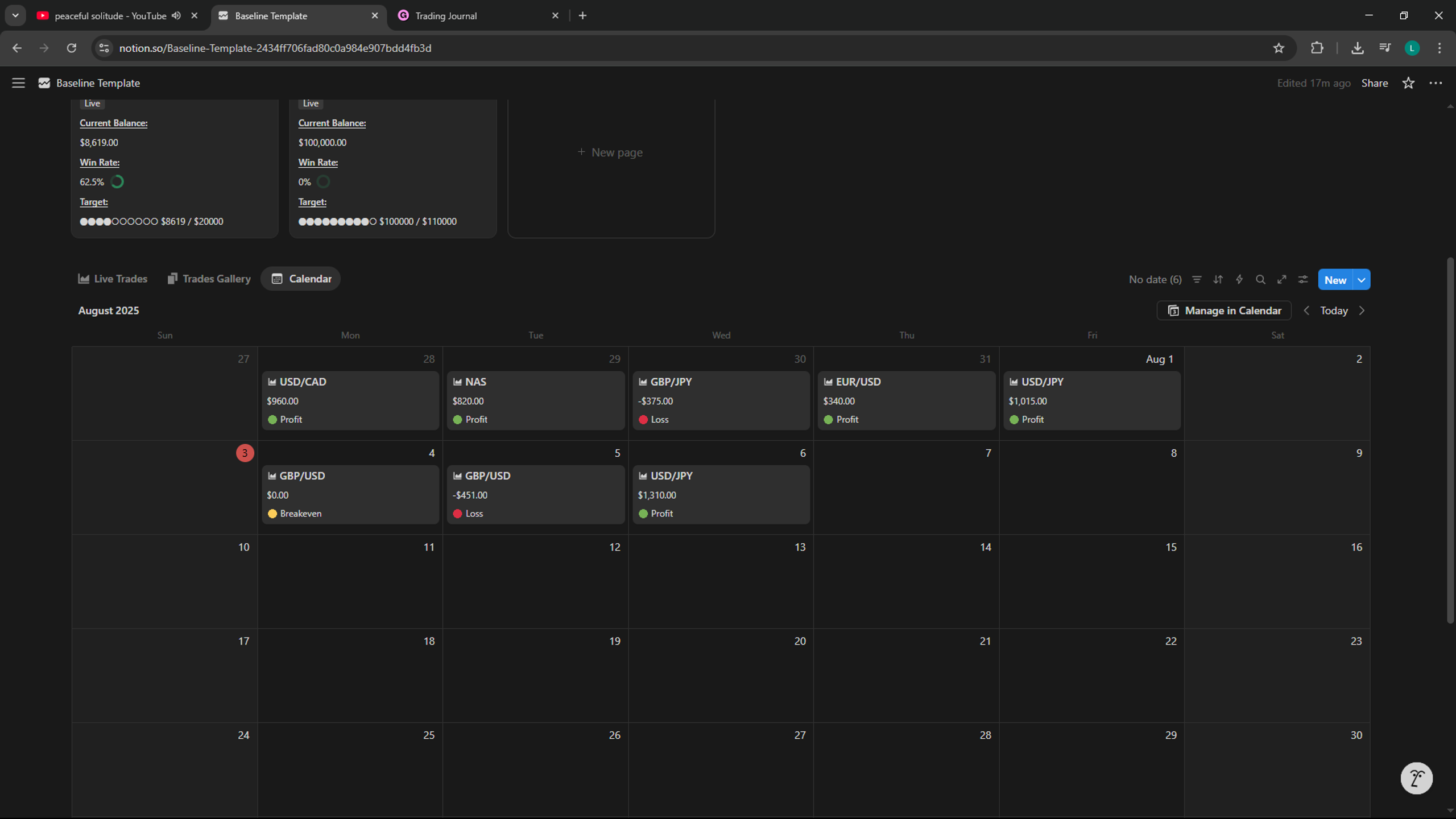The image size is (1456, 819).
Task: Go to previous month arrow
Action: tap(1306, 311)
